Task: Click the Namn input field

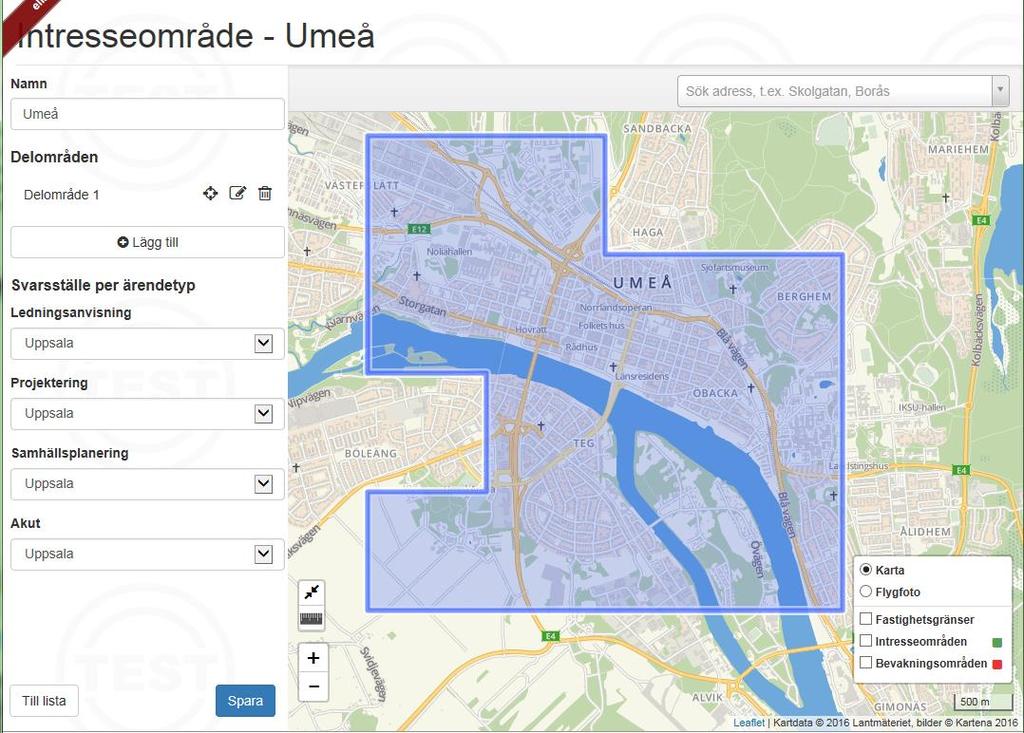Action: 148,114
